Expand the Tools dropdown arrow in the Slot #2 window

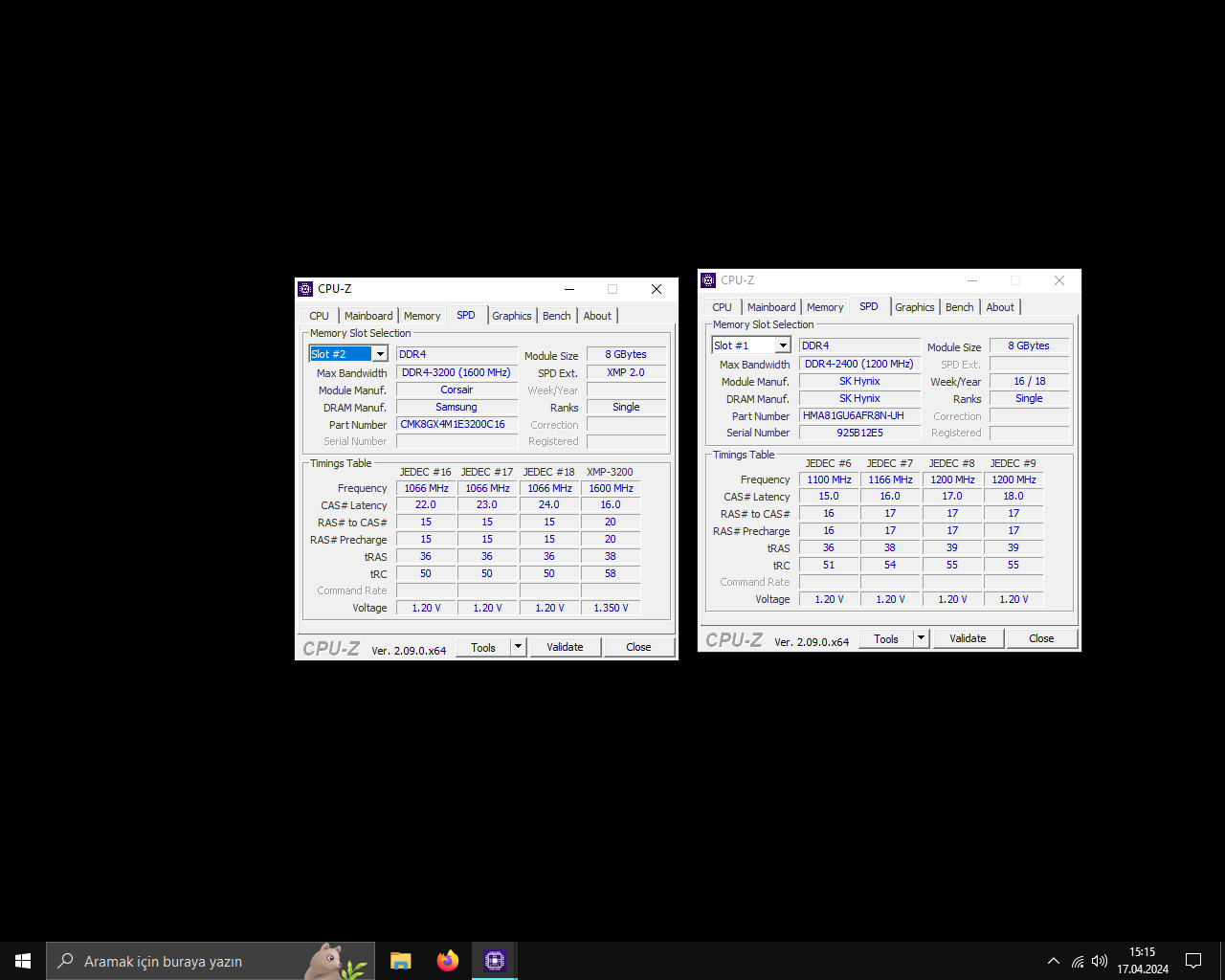tap(519, 647)
